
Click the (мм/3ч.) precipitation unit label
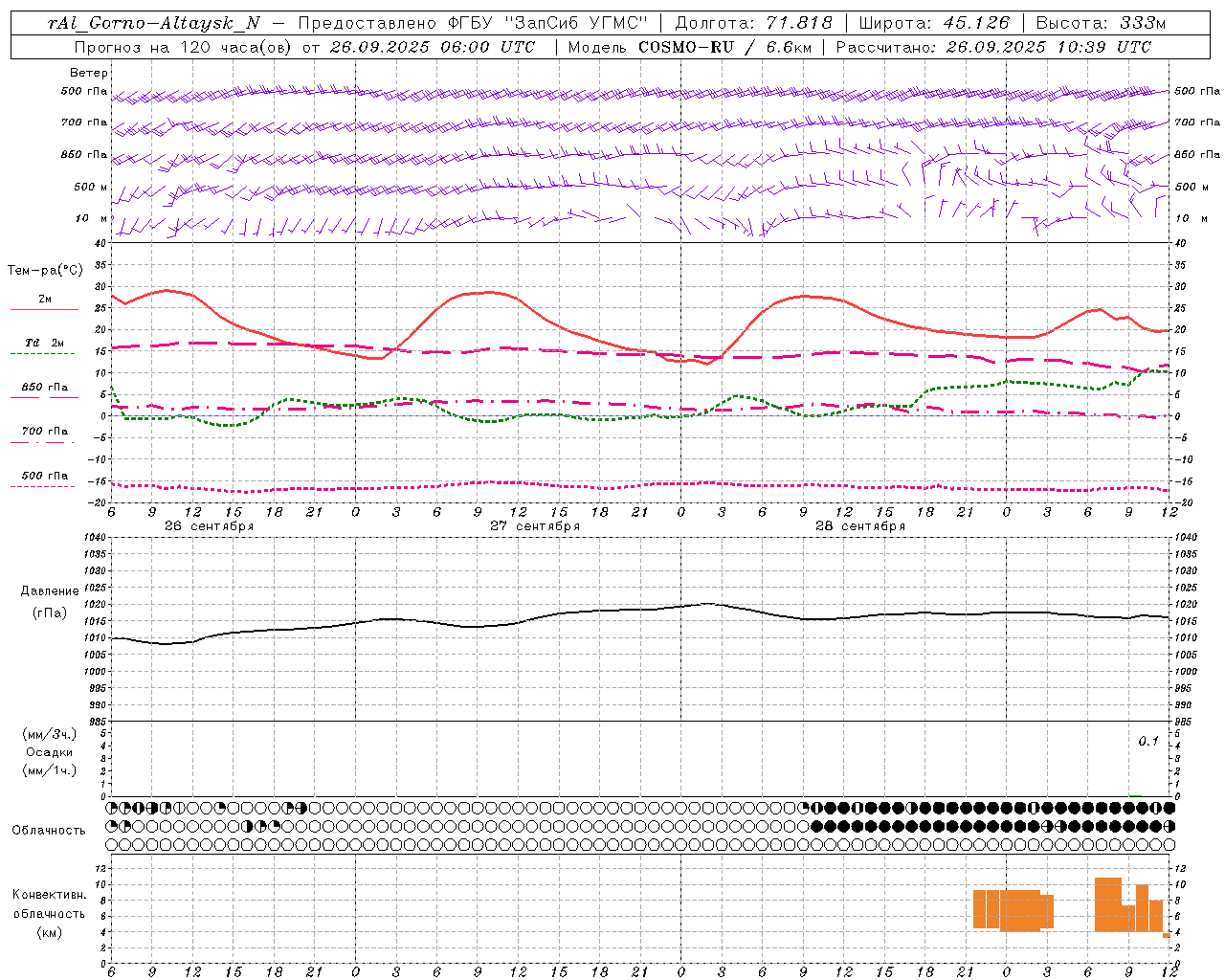coord(49,734)
